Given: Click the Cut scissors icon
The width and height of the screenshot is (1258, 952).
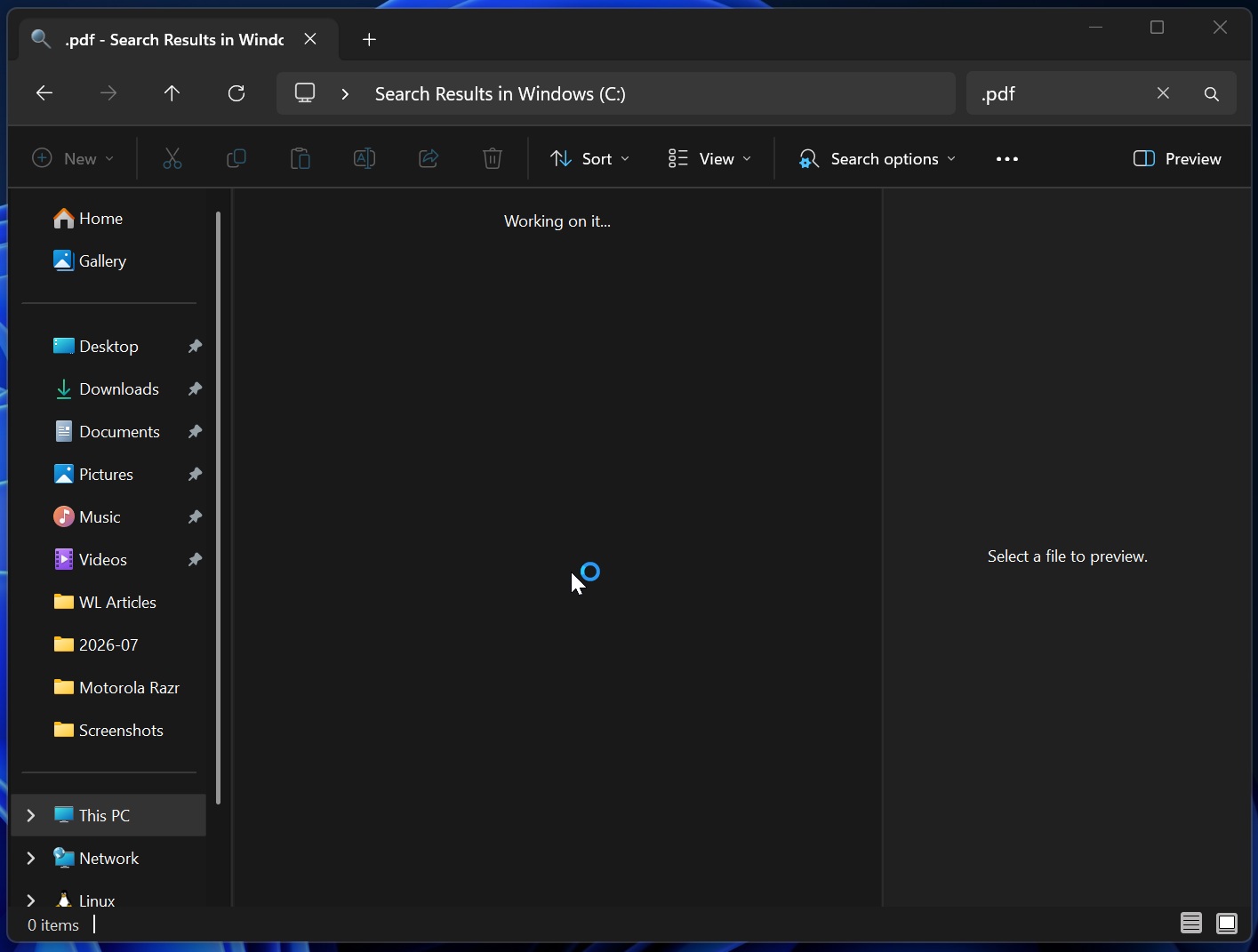Looking at the screenshot, I should click(172, 159).
